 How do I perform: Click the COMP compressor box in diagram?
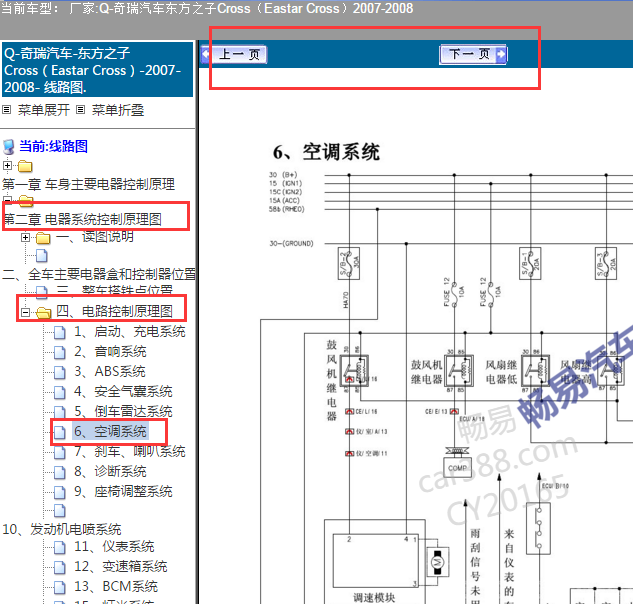[x=457, y=468]
